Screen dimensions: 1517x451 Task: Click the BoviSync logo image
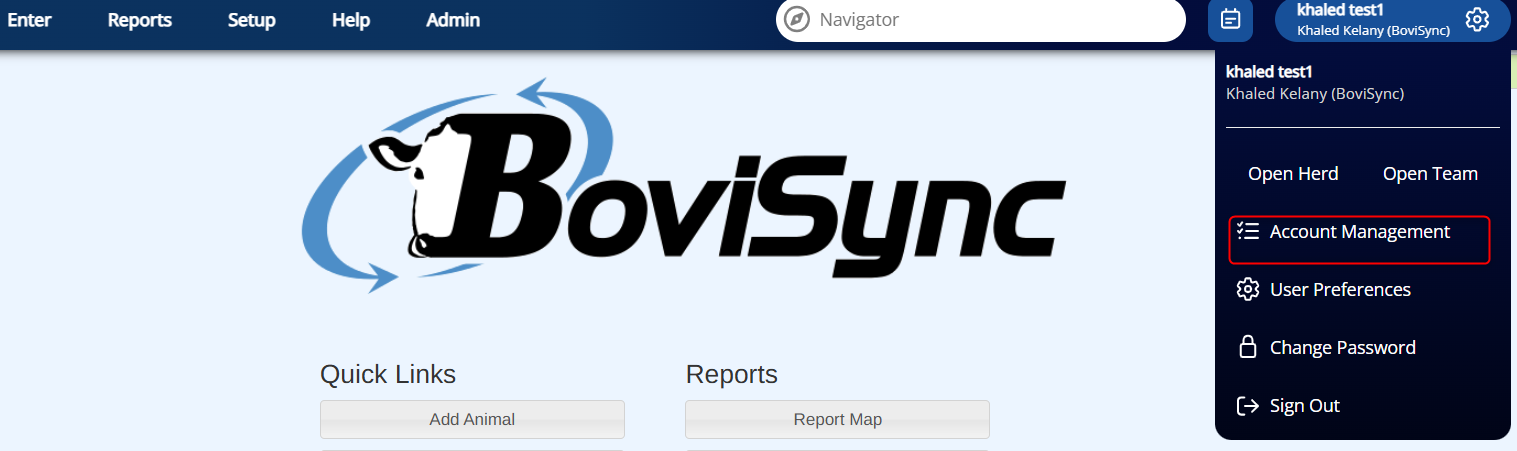click(x=682, y=184)
